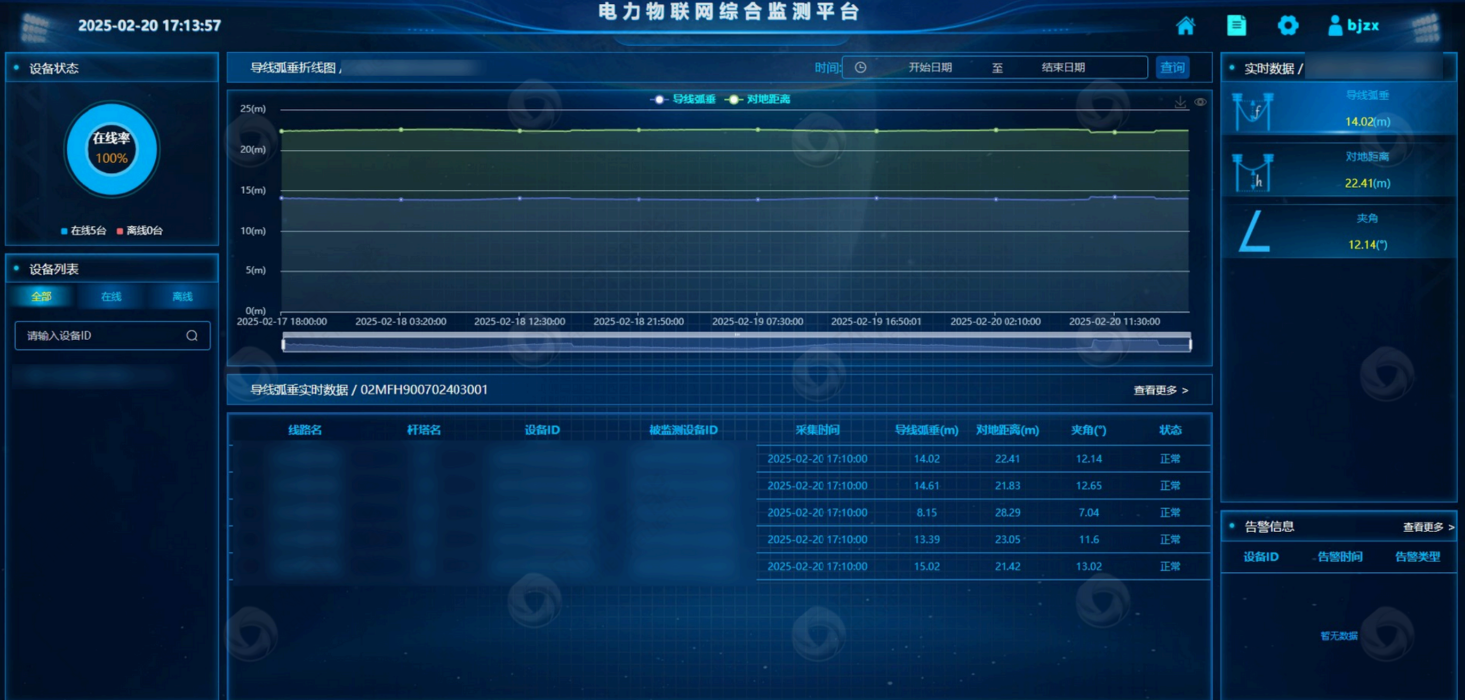Click the 在线5台 legend entry
This screenshot has width=1465, height=700.
pos(84,231)
